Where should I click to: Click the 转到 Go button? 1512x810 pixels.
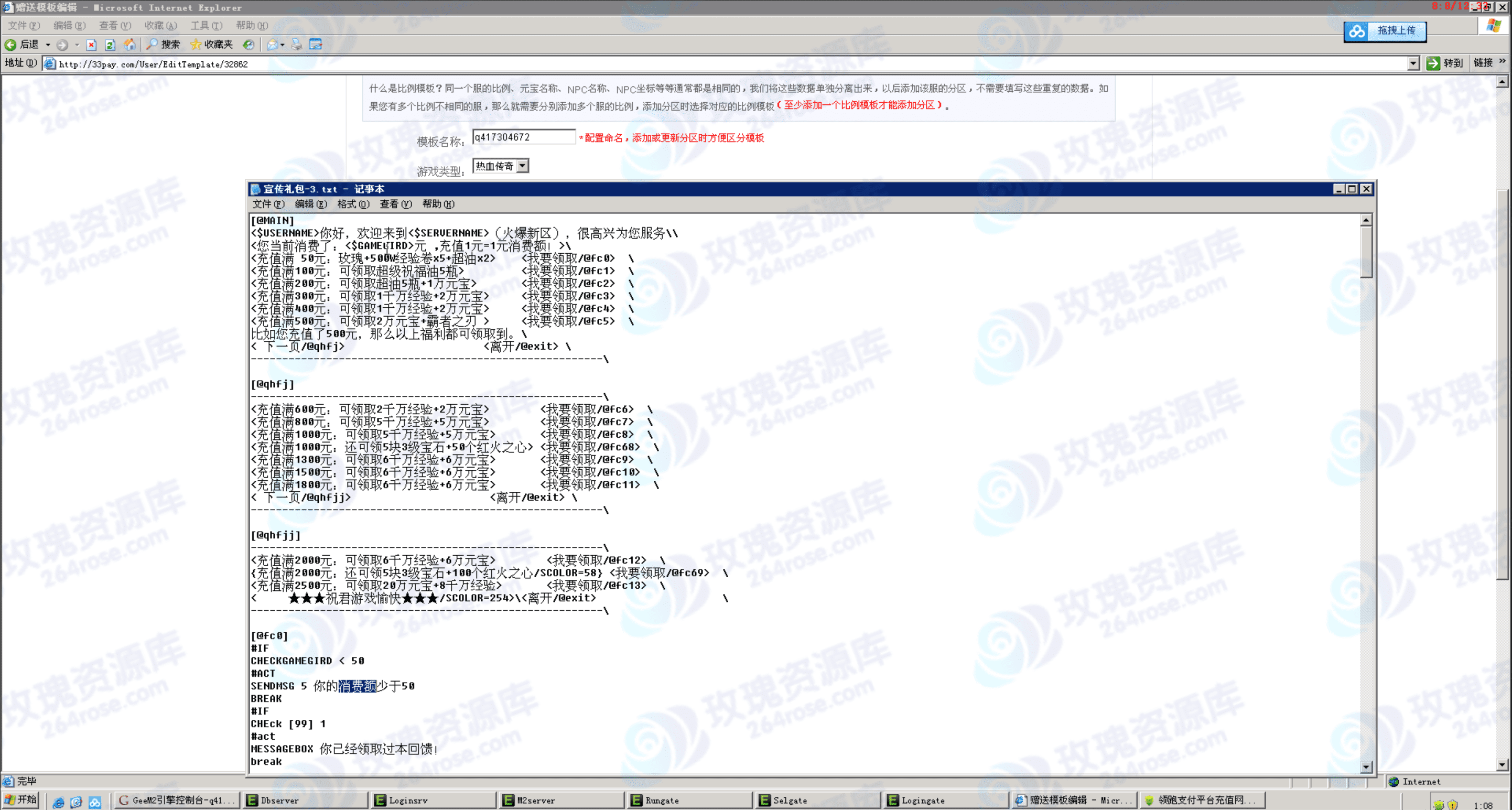1444,63
